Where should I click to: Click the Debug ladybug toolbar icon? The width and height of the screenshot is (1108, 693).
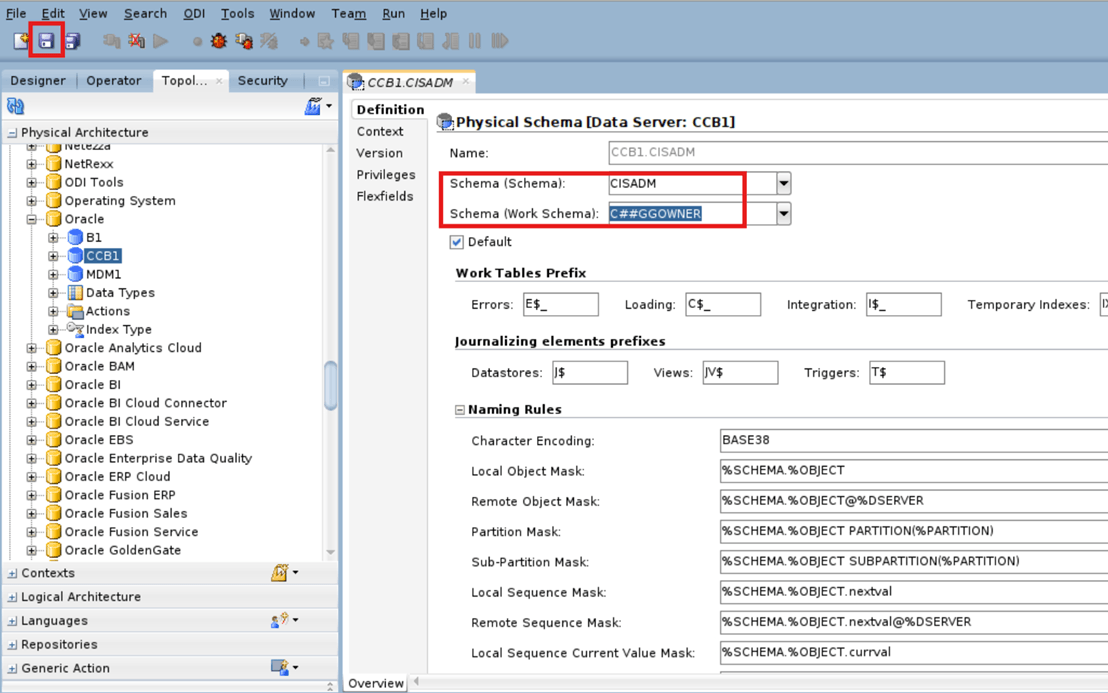pos(218,41)
